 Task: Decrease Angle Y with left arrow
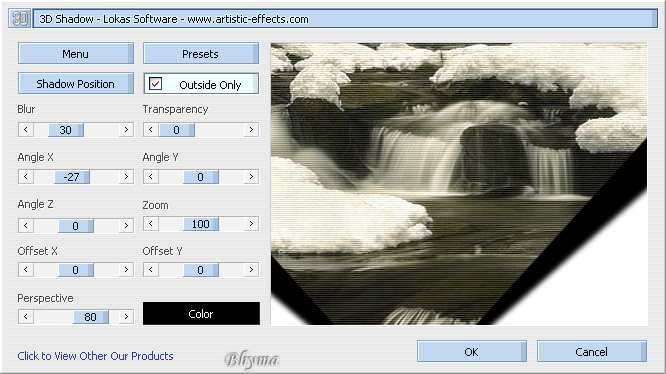click(151, 177)
